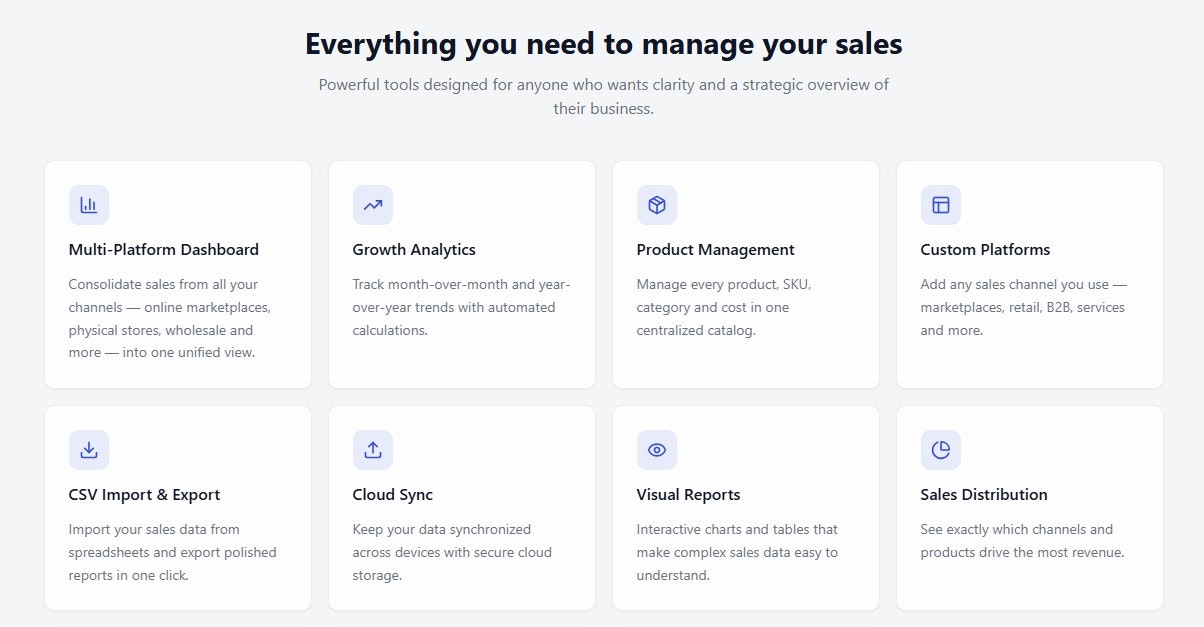This screenshot has width=1204, height=627.
Task: Select the Product Management title text
Action: 715,249
